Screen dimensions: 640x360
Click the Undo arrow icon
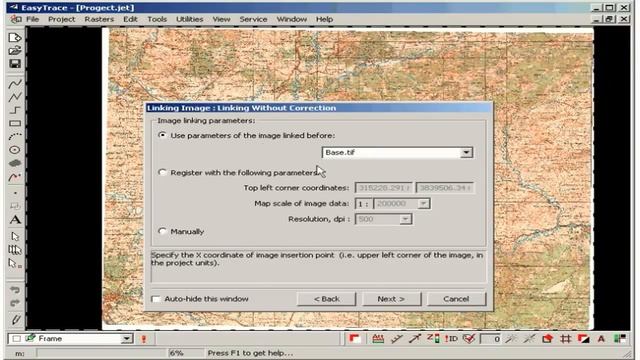15,290
